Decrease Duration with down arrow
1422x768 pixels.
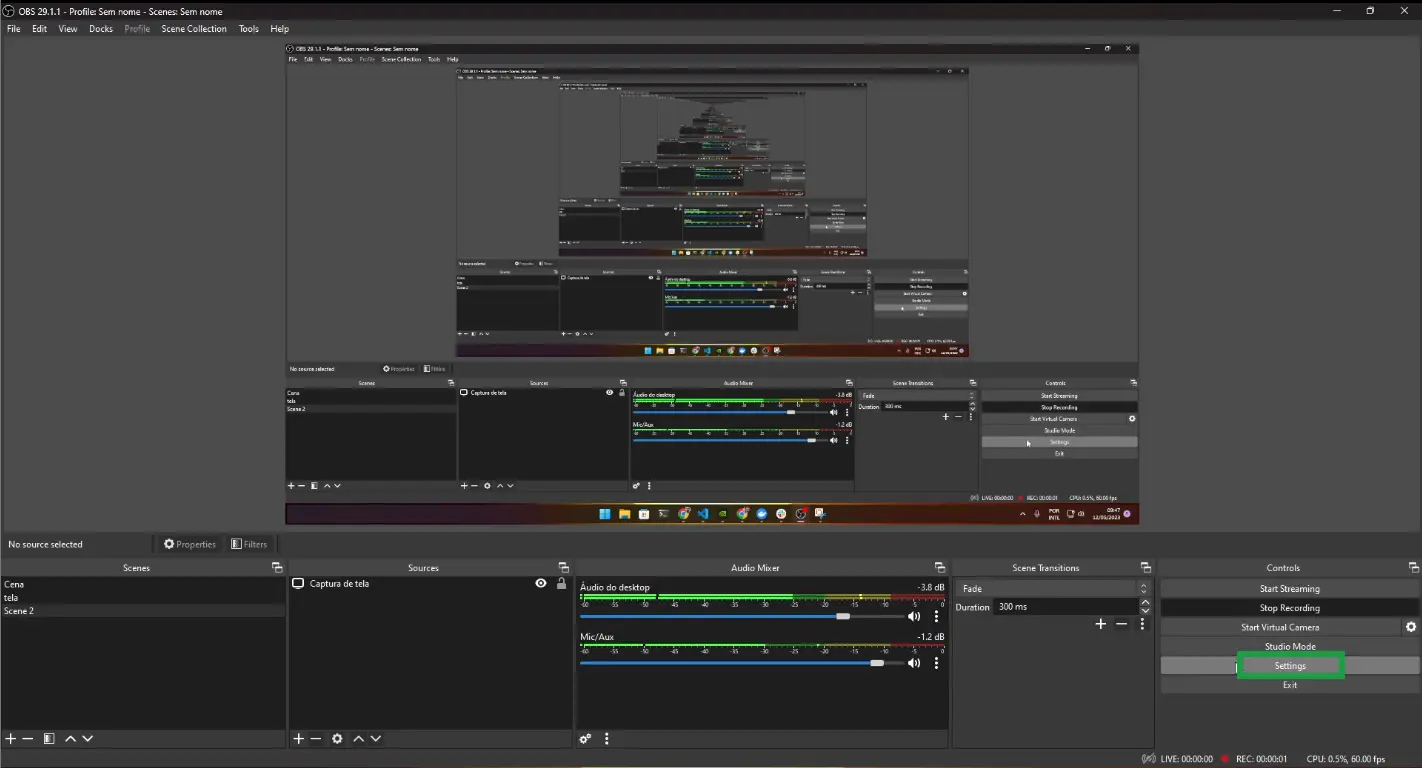pos(1145,611)
